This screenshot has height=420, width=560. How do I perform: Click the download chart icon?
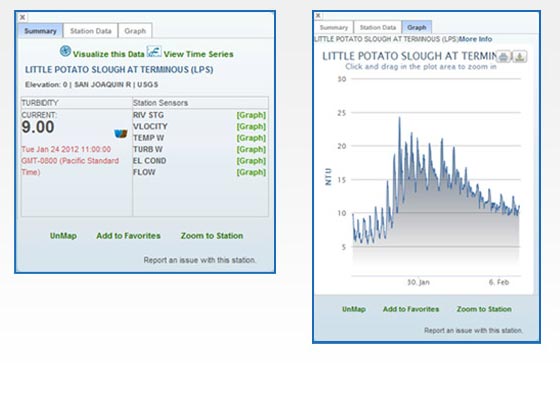[x=520, y=56]
